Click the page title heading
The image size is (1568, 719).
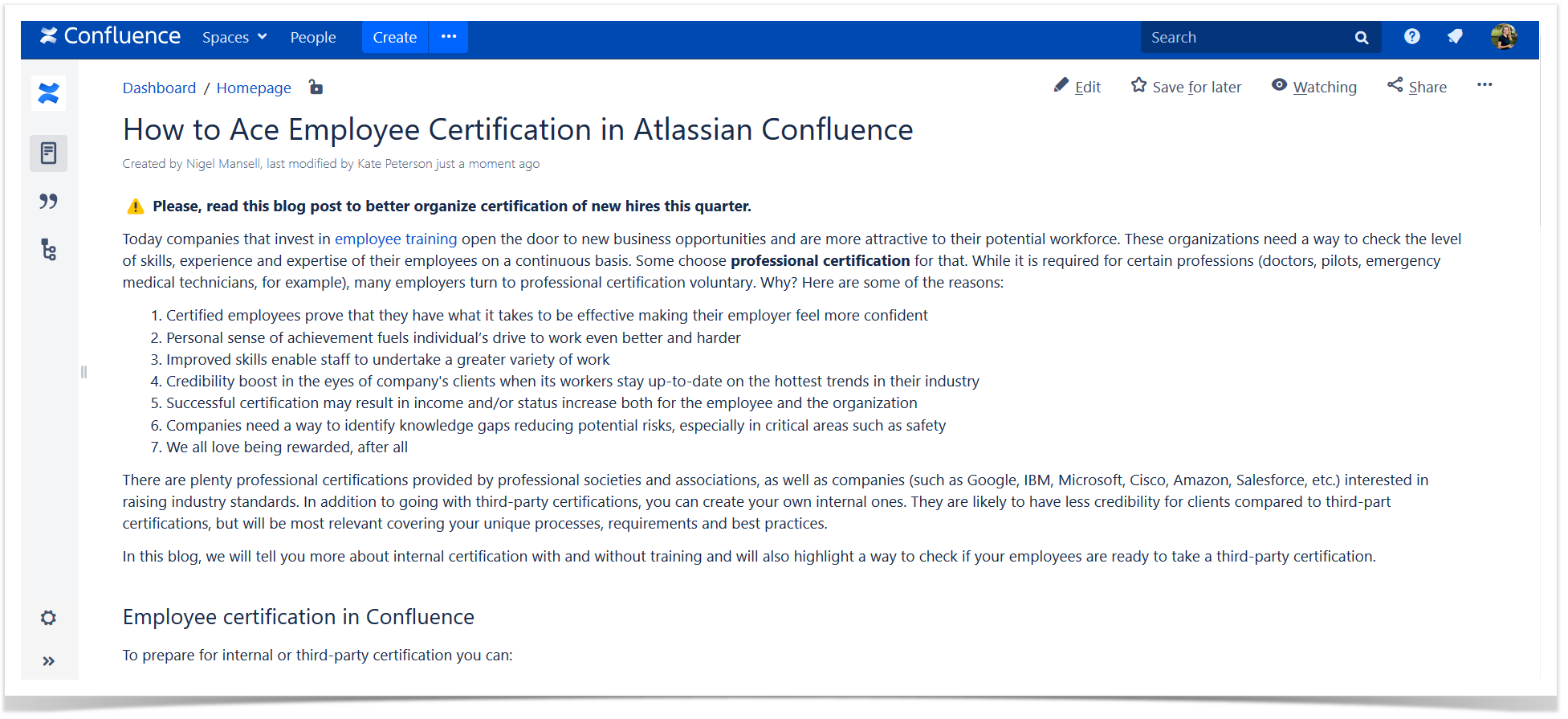[518, 129]
